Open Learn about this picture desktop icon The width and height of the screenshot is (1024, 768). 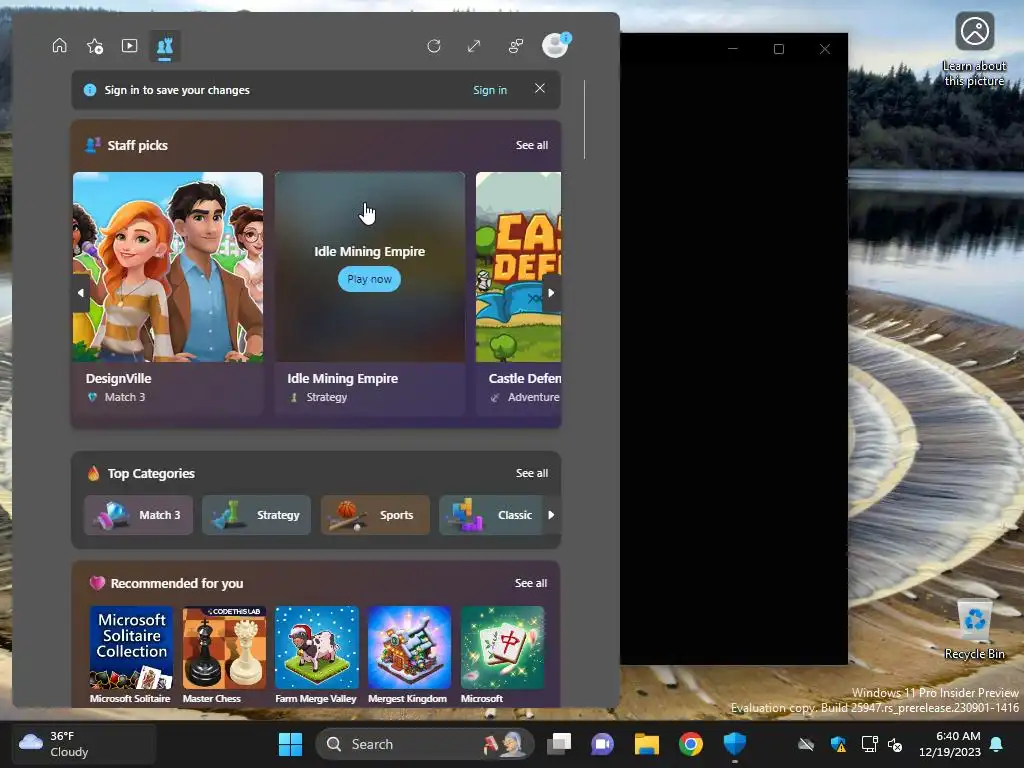coord(974,50)
